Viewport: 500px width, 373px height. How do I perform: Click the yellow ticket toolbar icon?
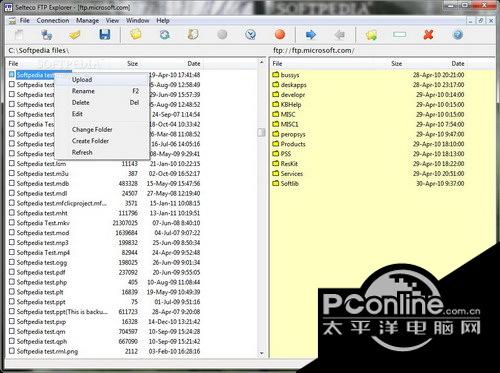tap(75, 35)
